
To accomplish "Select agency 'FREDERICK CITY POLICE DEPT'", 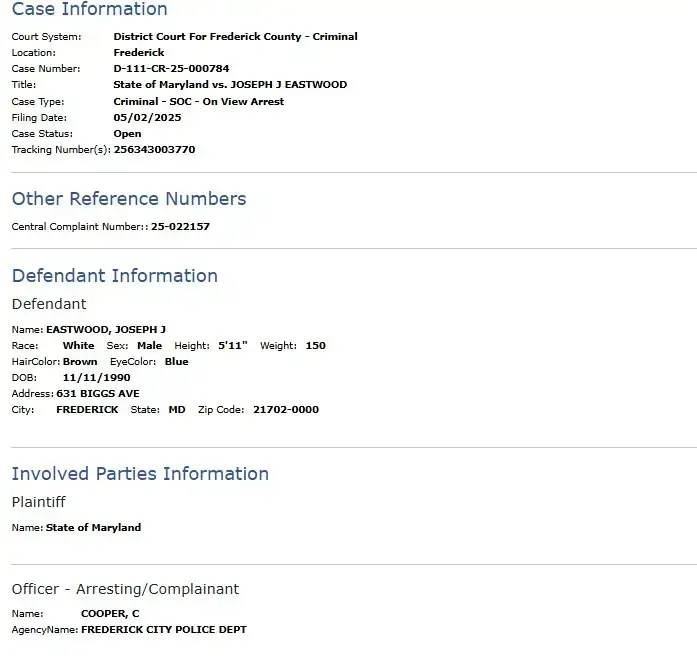I will tap(164, 629).
